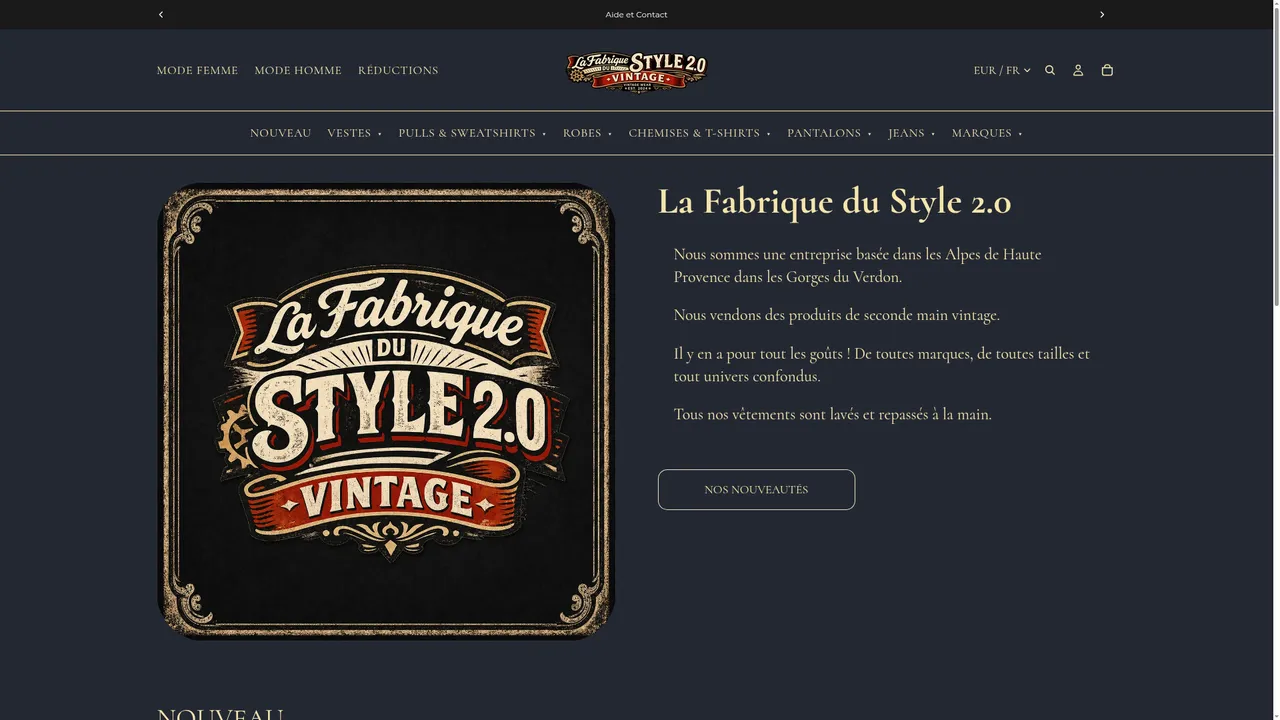
Task: Click the next announcement arrow
Action: coord(1102,14)
